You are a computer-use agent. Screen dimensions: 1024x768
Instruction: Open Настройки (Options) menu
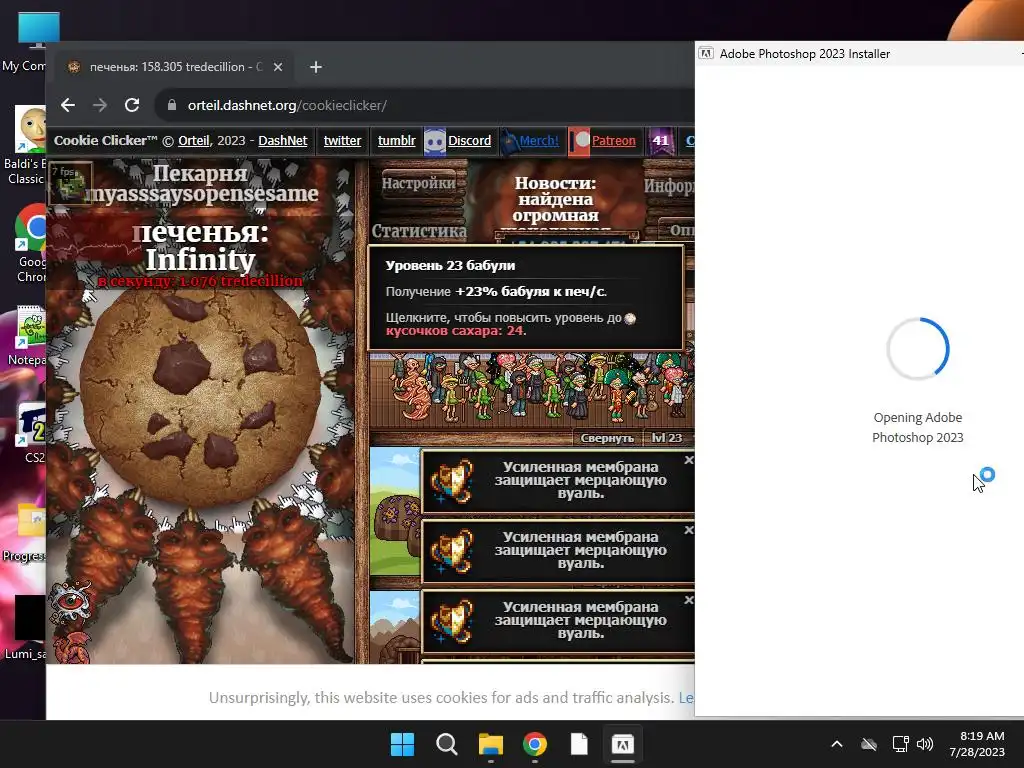pos(419,183)
